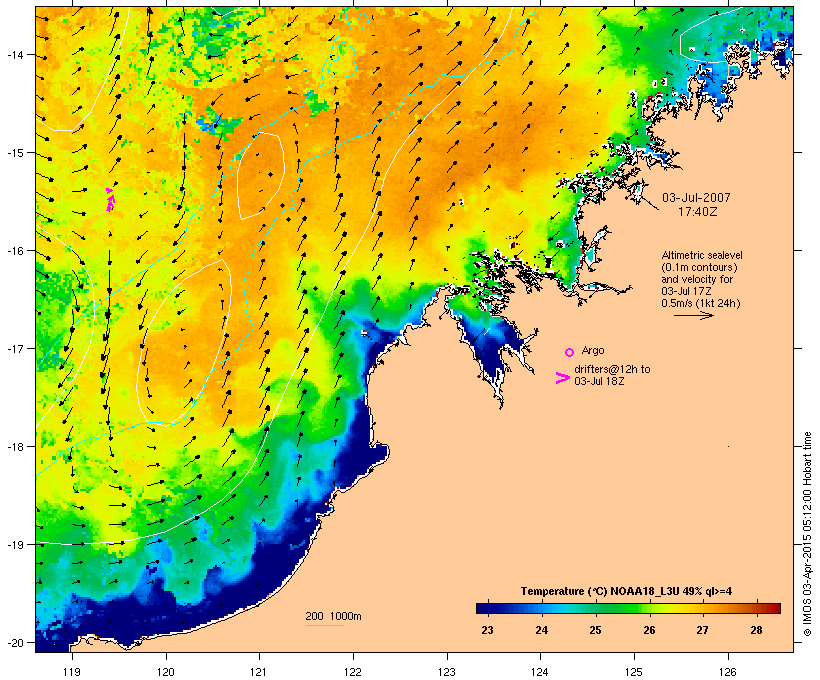The image size is (820, 680).
Task: Click the IMOS copyright vertical text
Action: pyautogui.click(x=807, y=534)
